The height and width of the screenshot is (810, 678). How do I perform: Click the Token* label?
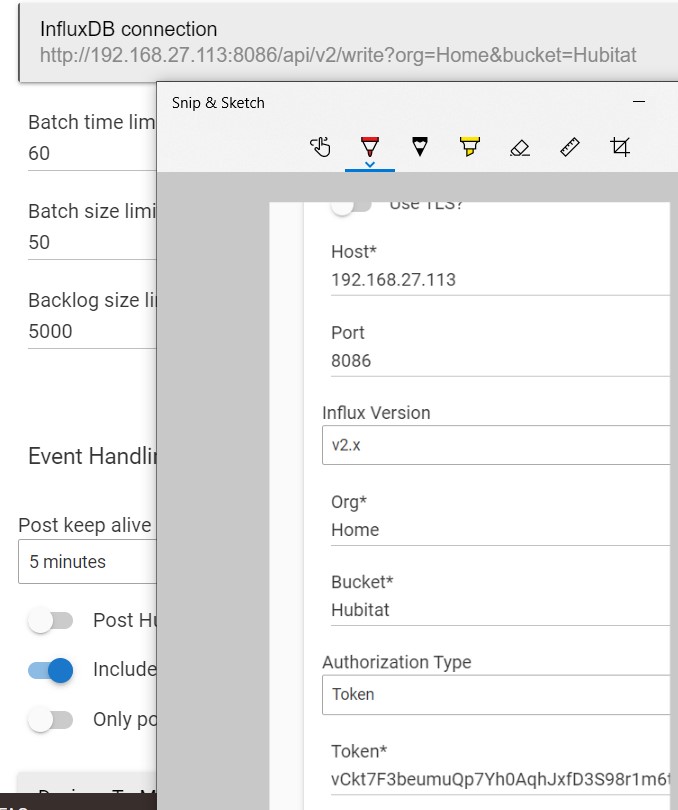[x=359, y=751]
